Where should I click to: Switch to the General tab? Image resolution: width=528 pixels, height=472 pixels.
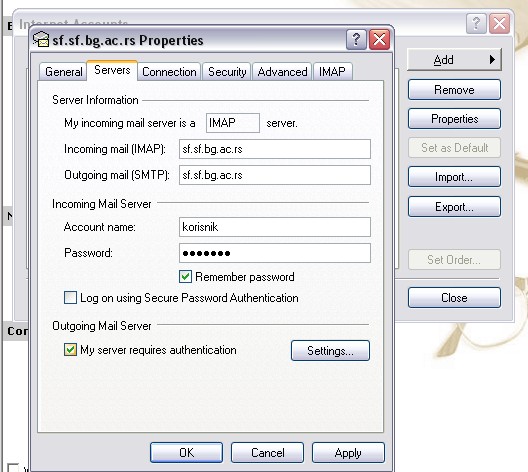coord(63,72)
